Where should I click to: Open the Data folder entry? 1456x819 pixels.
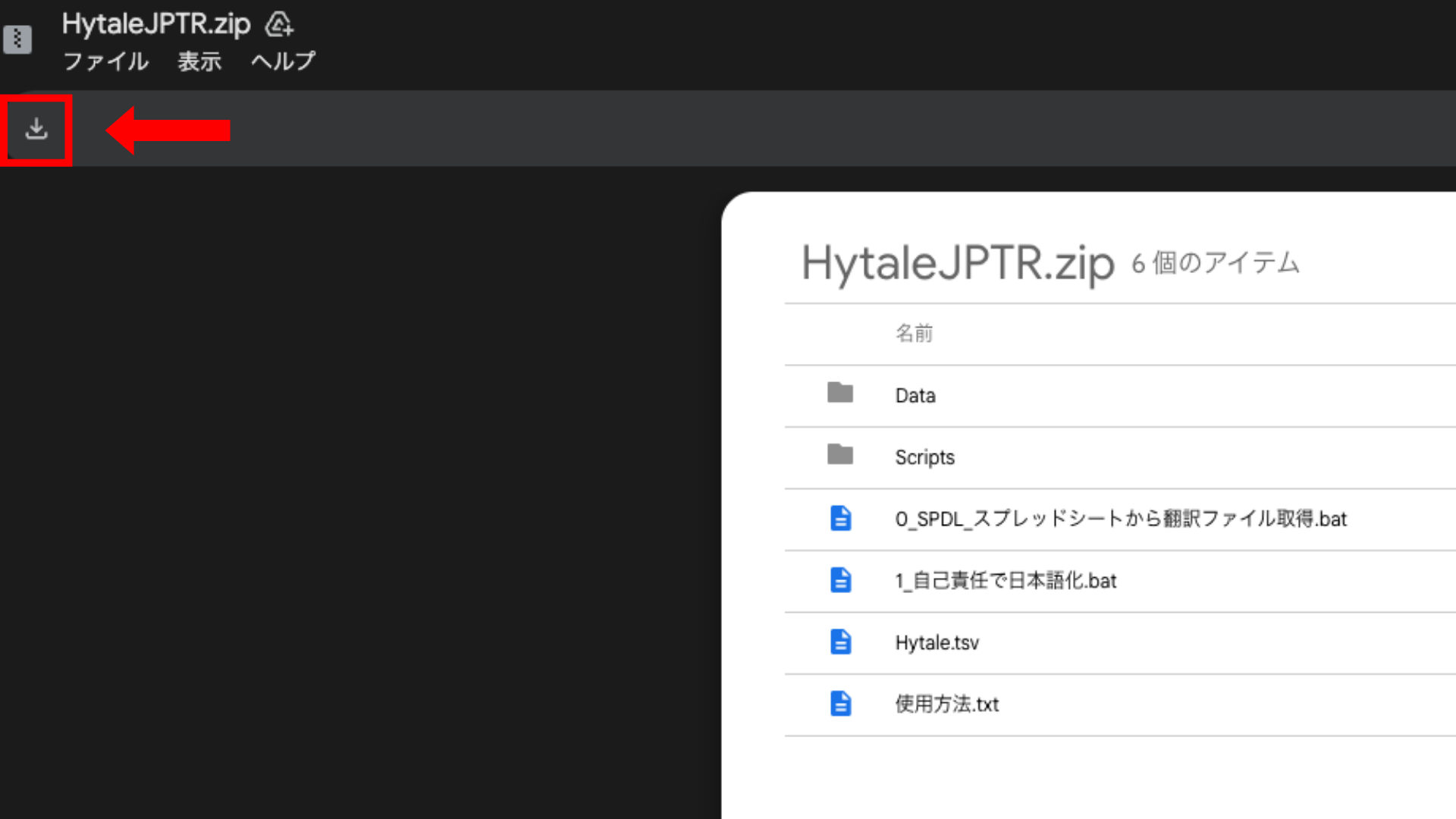click(x=915, y=396)
